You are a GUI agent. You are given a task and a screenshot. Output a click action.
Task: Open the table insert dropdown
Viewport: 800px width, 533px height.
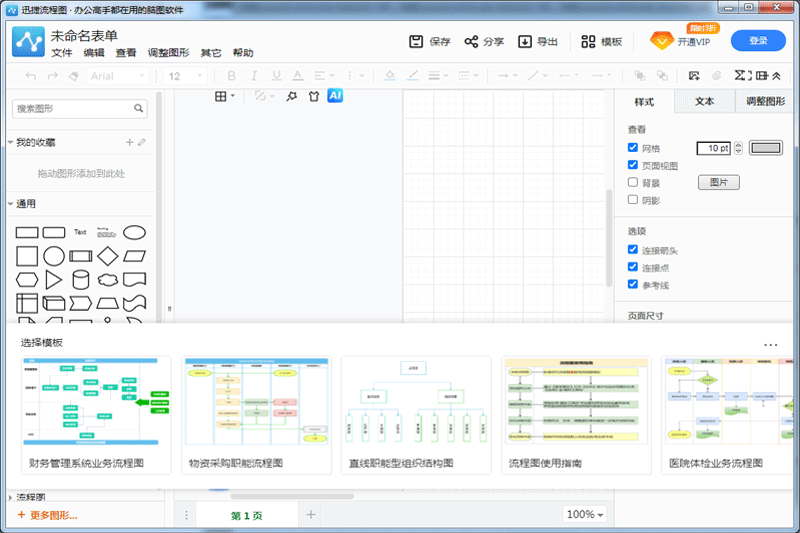pyautogui.click(x=225, y=96)
